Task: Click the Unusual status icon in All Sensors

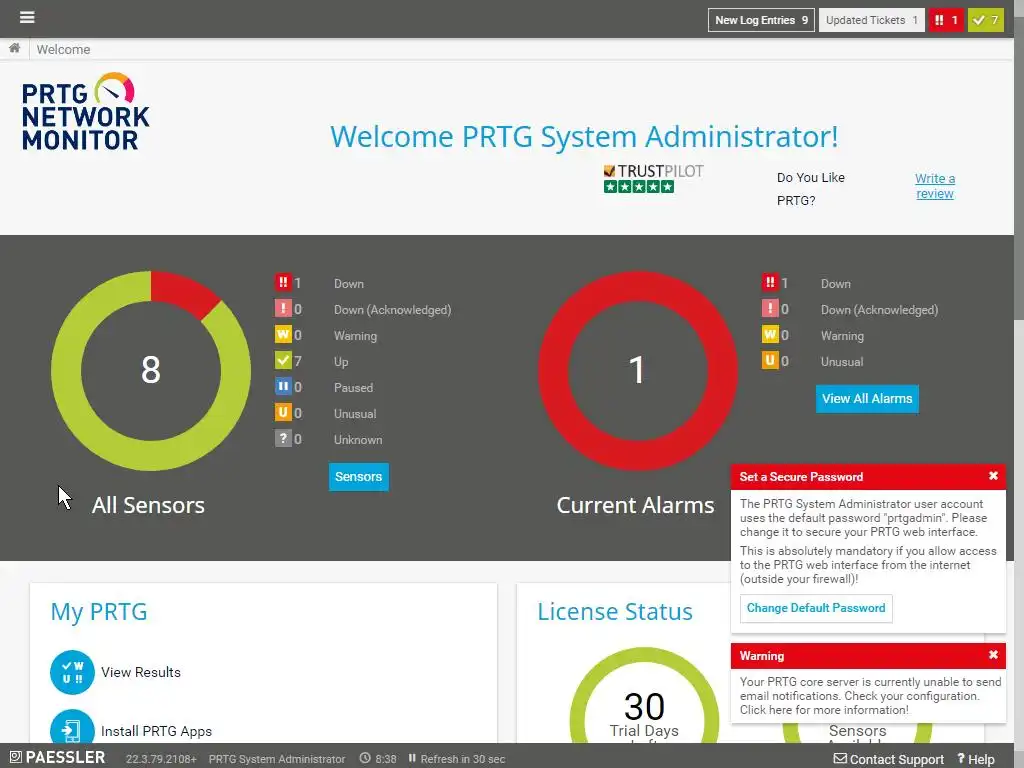Action: [x=283, y=413]
